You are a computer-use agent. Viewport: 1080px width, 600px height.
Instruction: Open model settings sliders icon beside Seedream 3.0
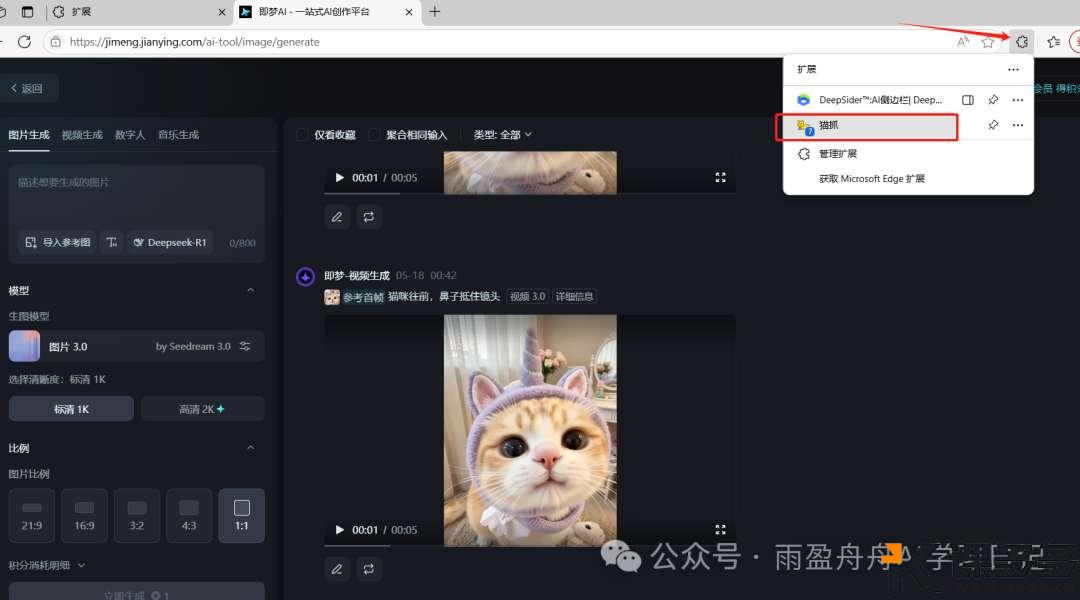245,346
